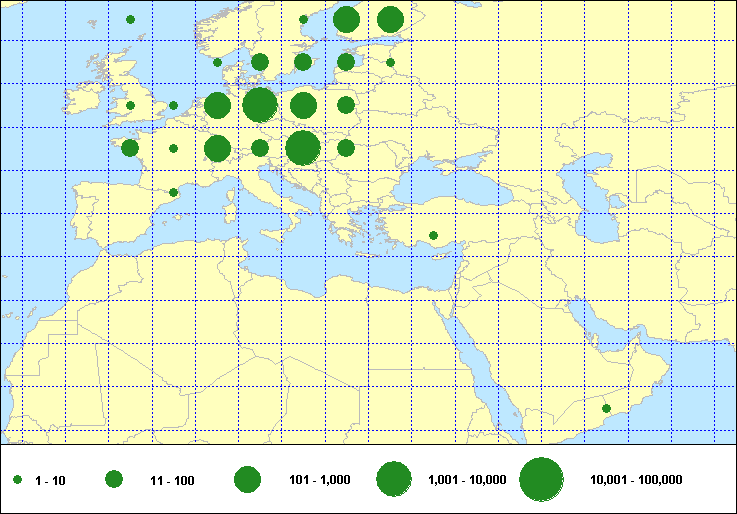Select the small green dot in Oman
Screen dimensions: 737x514
tap(606, 408)
